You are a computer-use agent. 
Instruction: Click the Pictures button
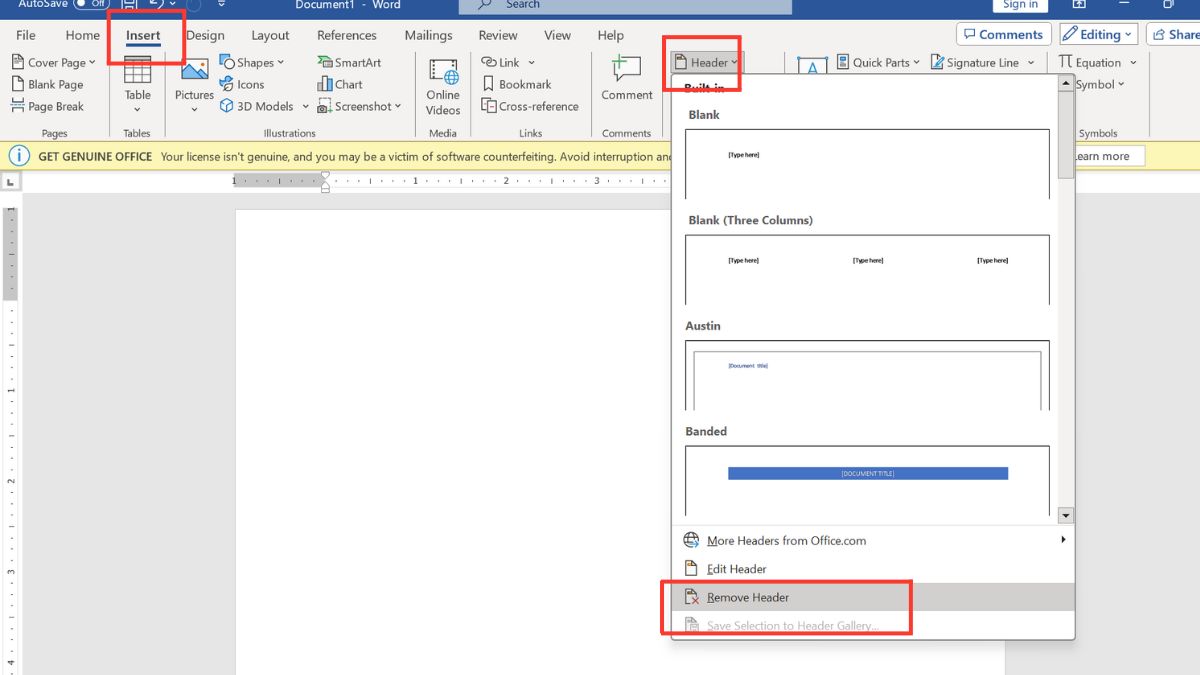coord(194,85)
